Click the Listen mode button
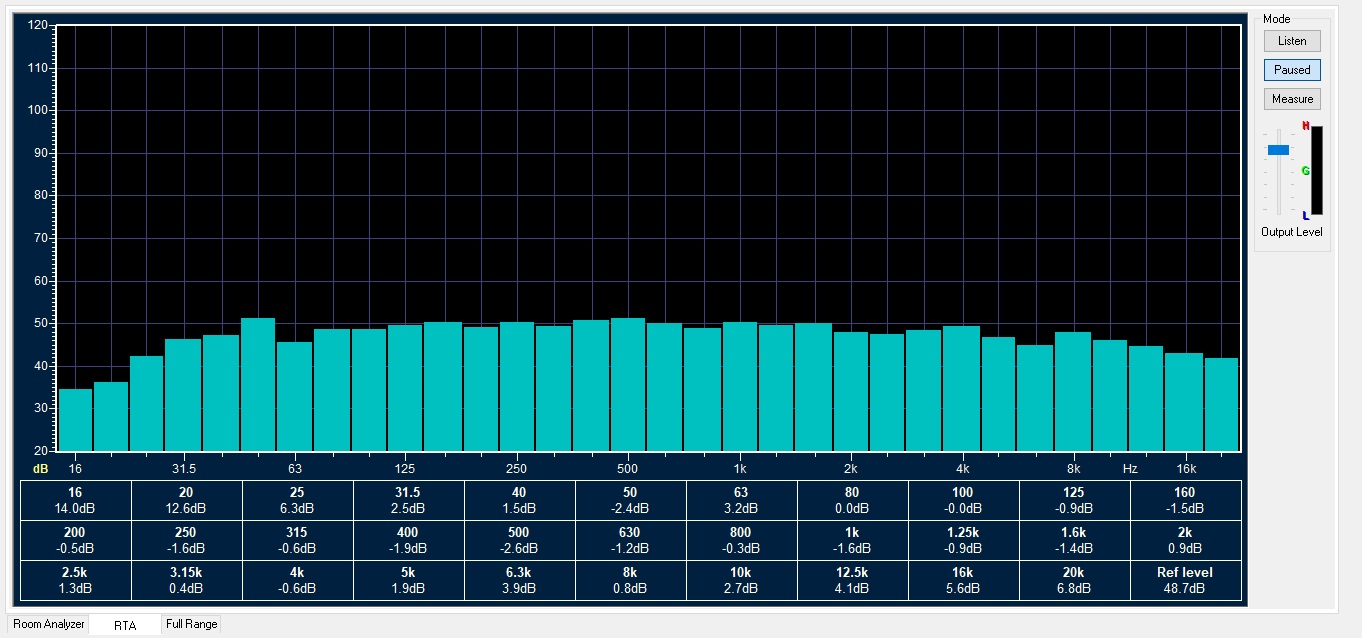 [x=1292, y=41]
